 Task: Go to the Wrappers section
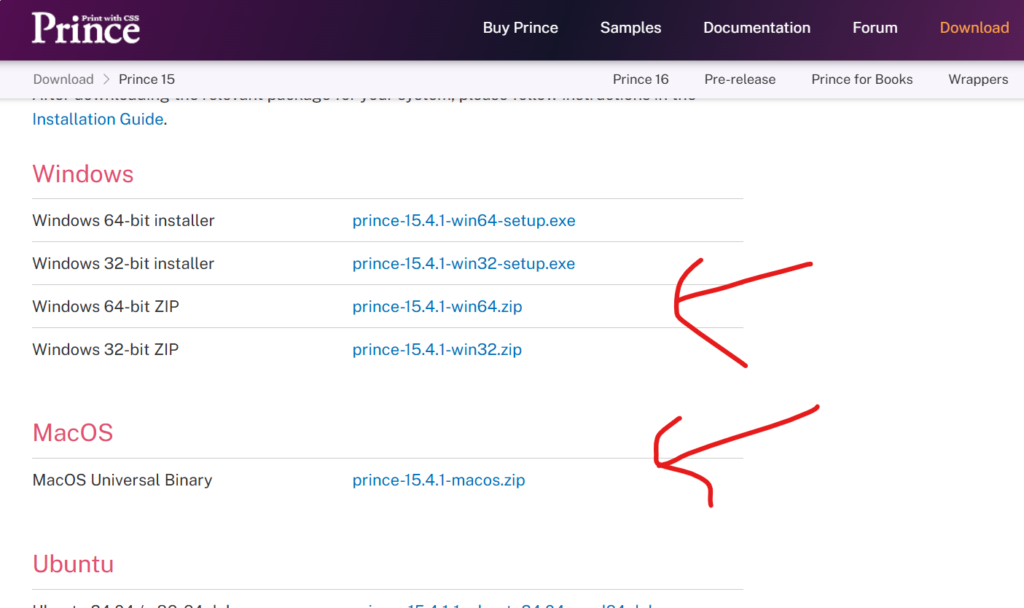pyautogui.click(x=977, y=79)
